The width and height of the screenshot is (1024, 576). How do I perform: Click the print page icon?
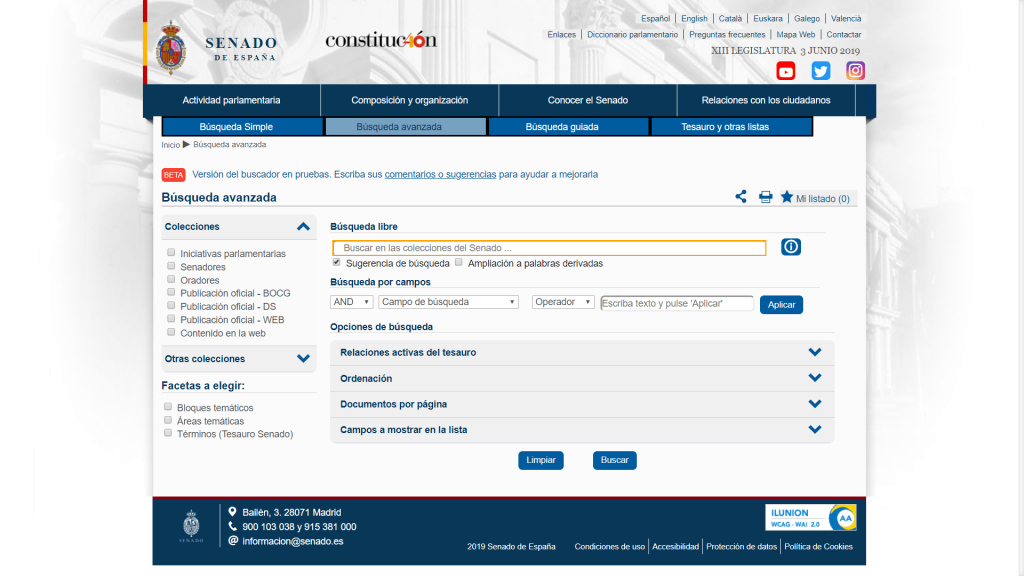pos(765,197)
